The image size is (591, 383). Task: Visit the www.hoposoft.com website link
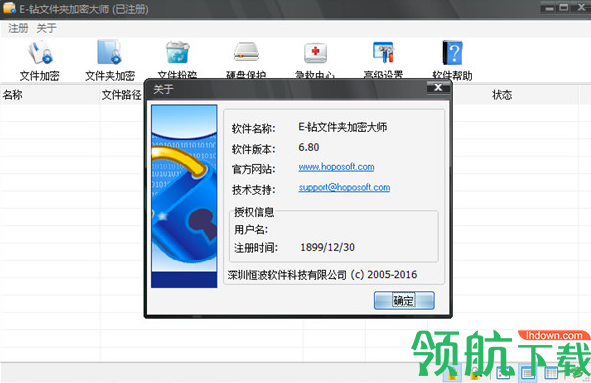point(336,167)
